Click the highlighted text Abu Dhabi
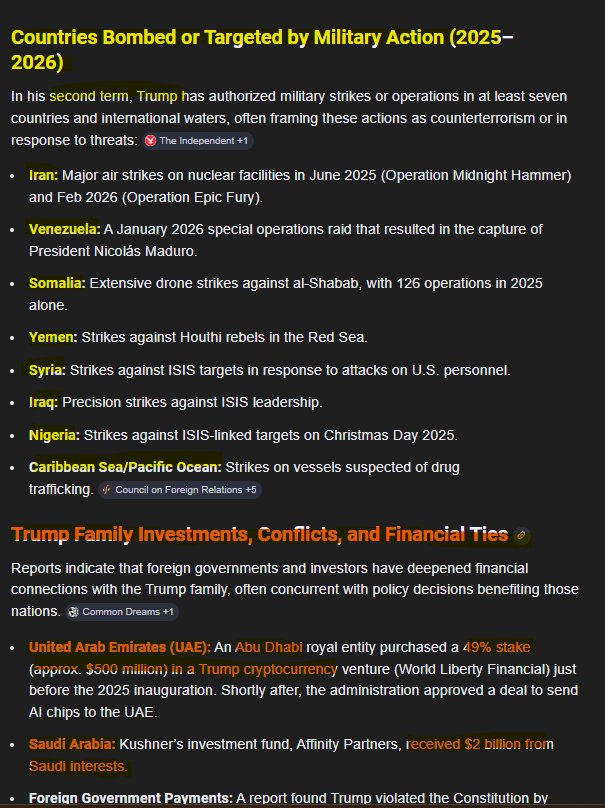 [x=269, y=647]
